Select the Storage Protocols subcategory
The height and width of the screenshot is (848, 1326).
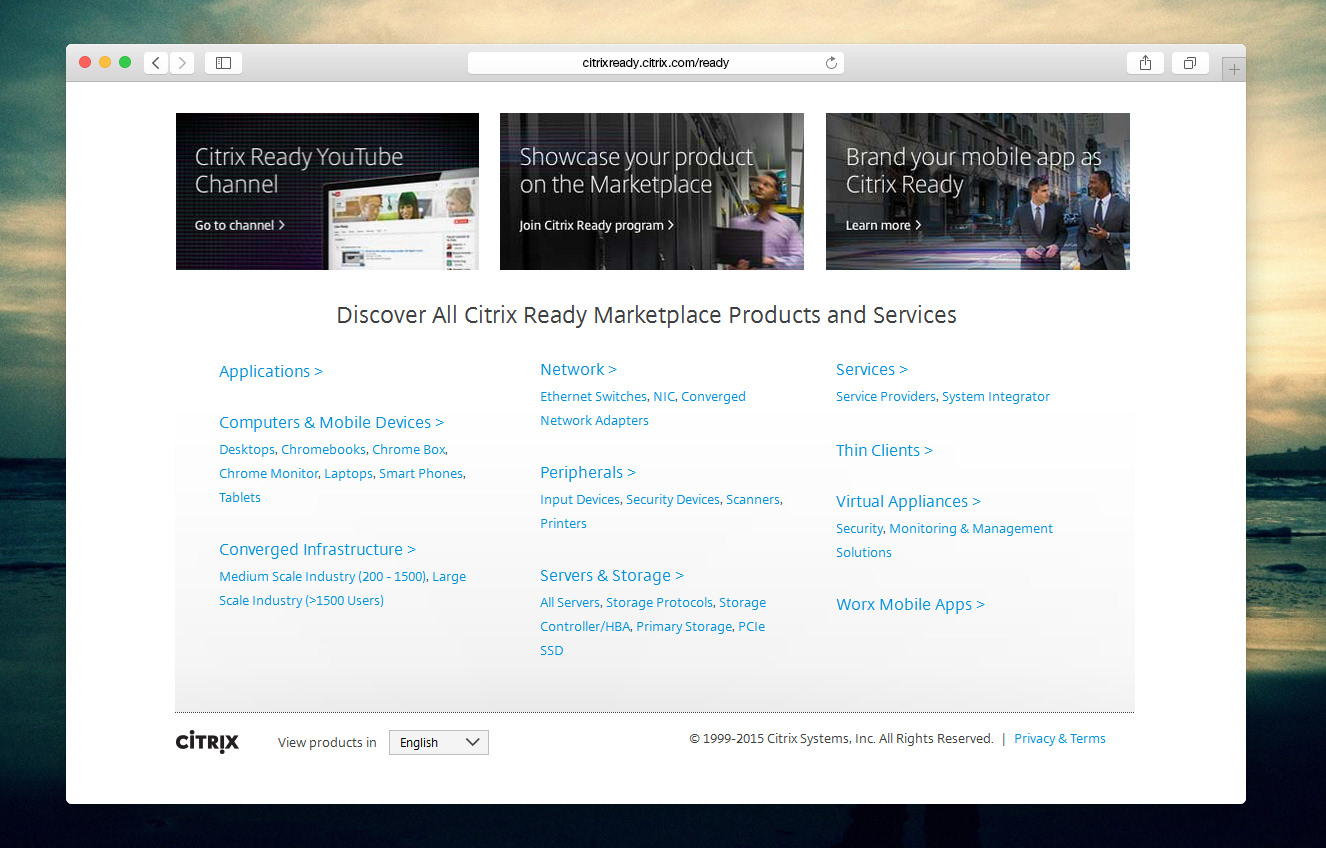coord(659,602)
